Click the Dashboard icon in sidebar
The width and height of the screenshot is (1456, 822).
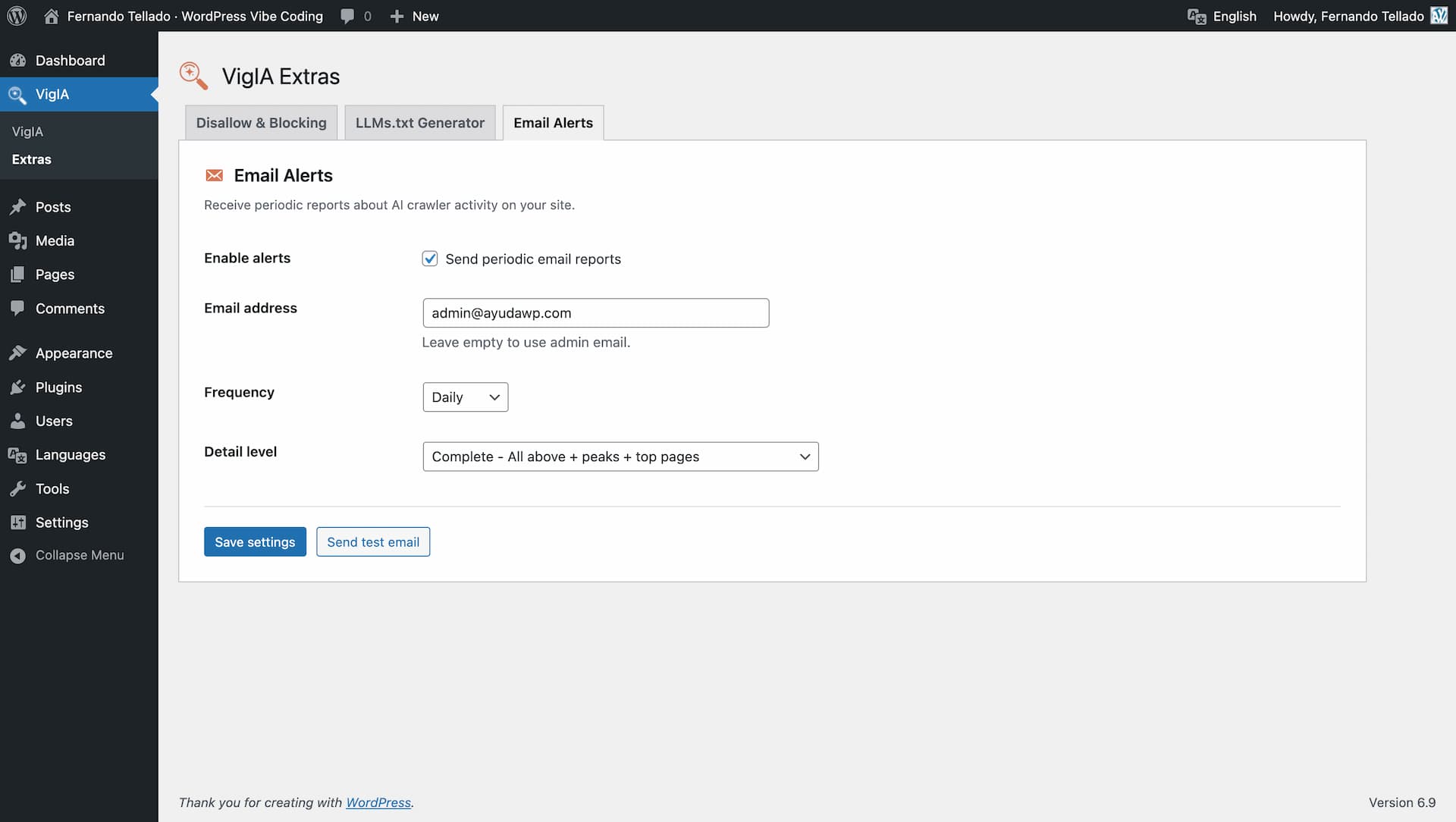click(17, 60)
